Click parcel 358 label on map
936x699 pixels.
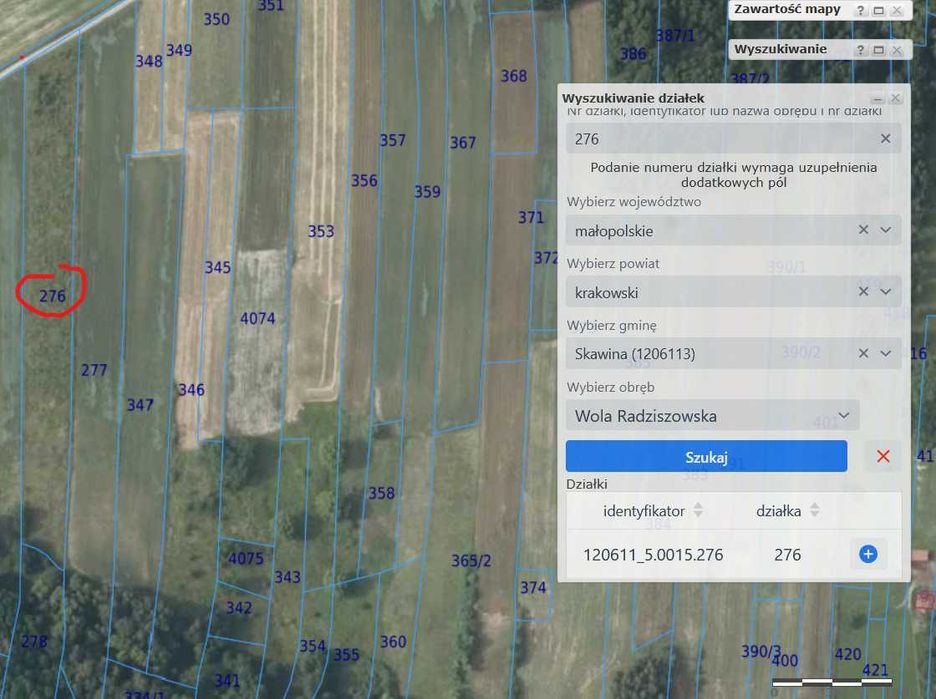[x=381, y=493]
